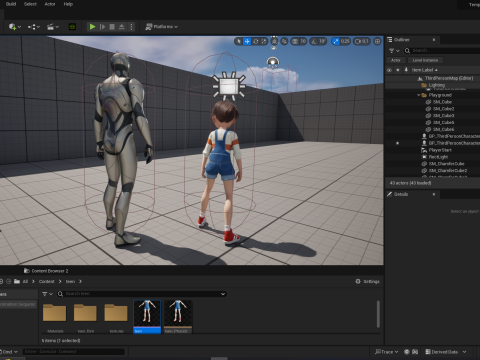Choose the Select objects mode in viewport

pyautogui.click(x=238, y=41)
